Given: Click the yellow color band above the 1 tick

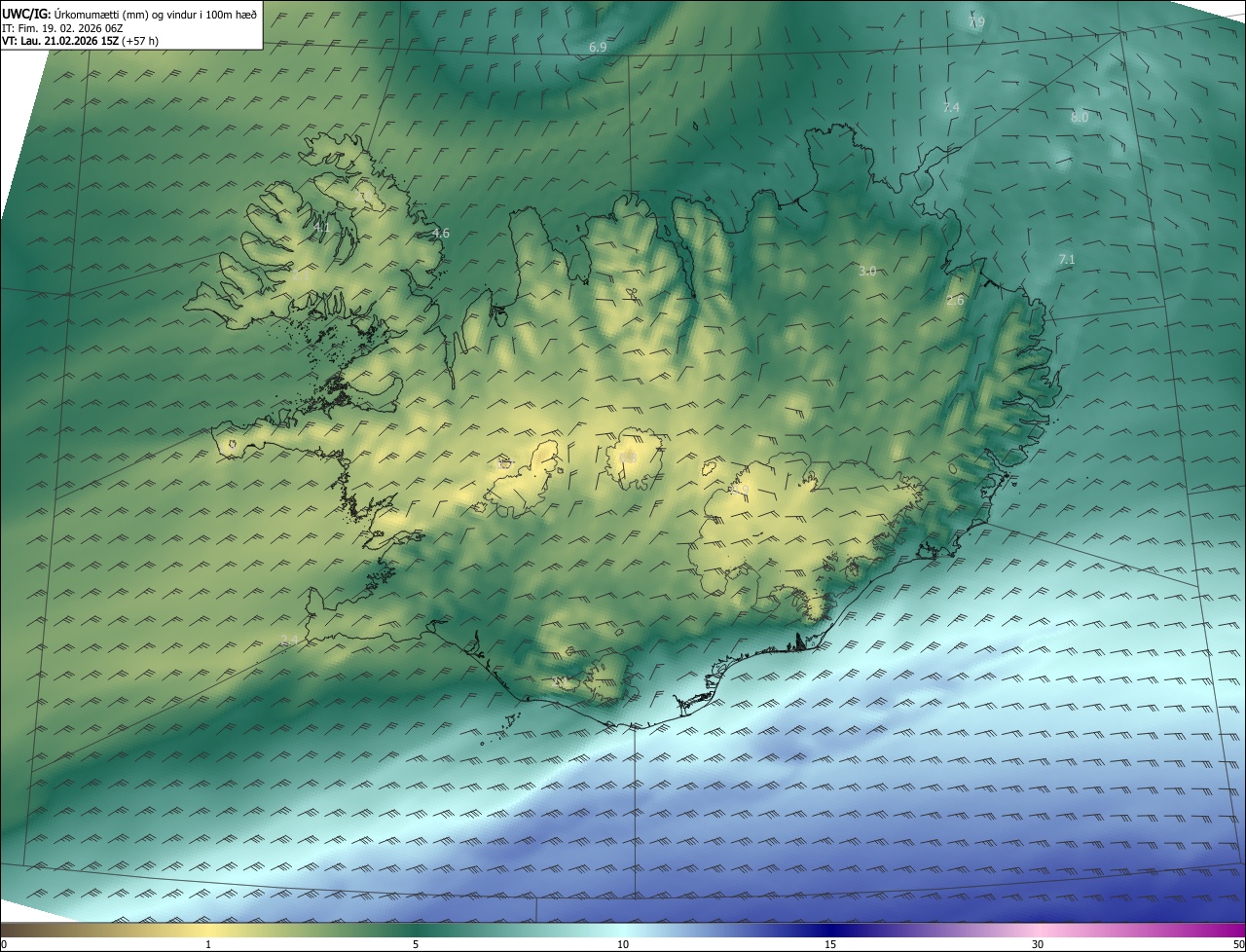Looking at the screenshot, I should pyautogui.click(x=208, y=930).
